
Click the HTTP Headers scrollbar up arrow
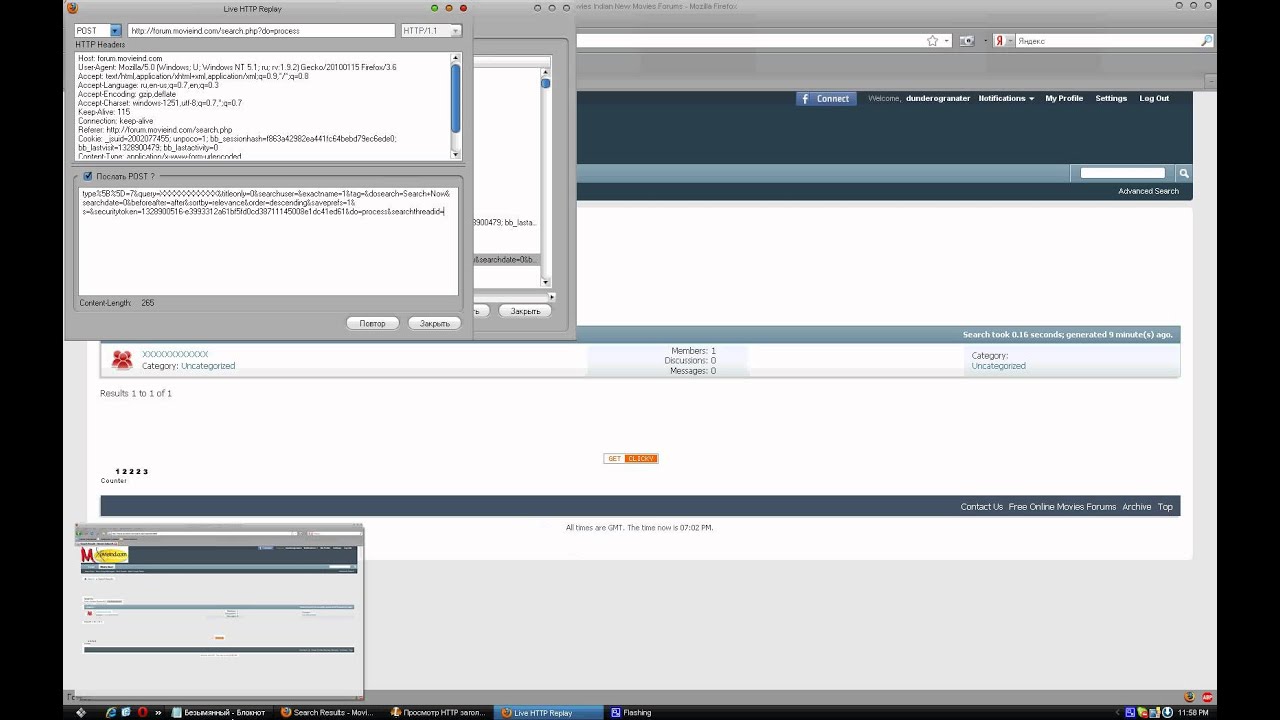pyautogui.click(x=456, y=57)
